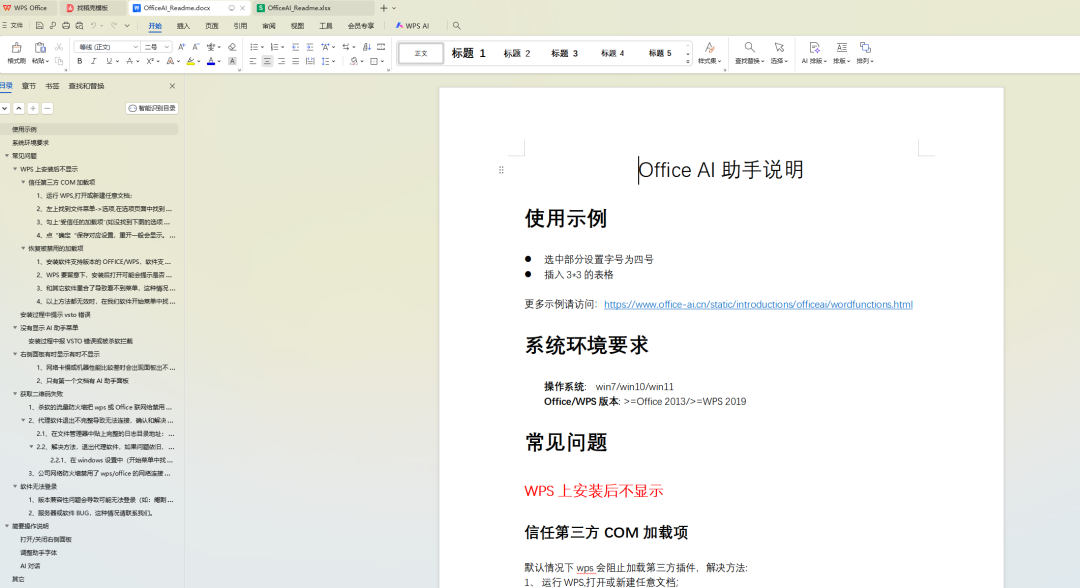The height and width of the screenshot is (588, 1080).
Task: Click the search magnifier next to WPS AI
Action: [x=457, y=25]
